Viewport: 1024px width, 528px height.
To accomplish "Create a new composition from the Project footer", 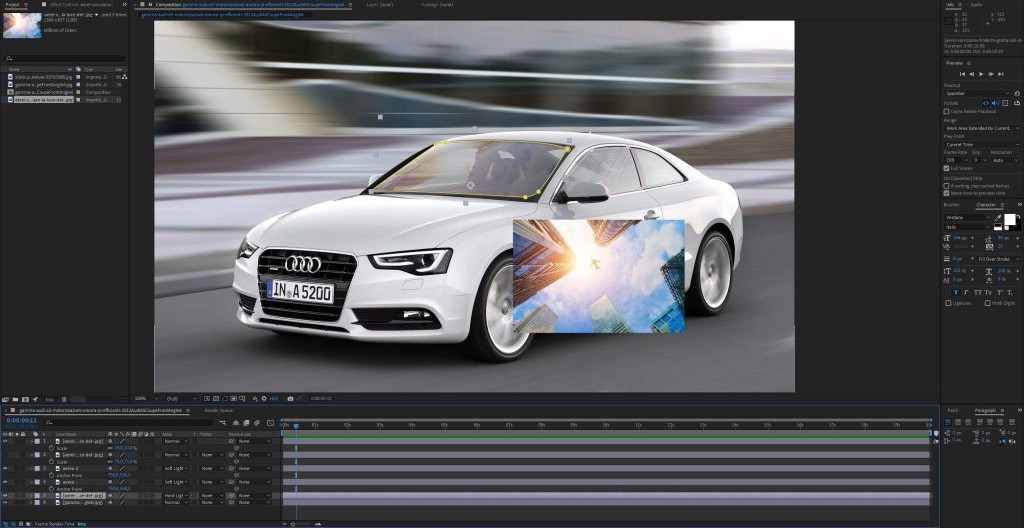I will 25,399.
